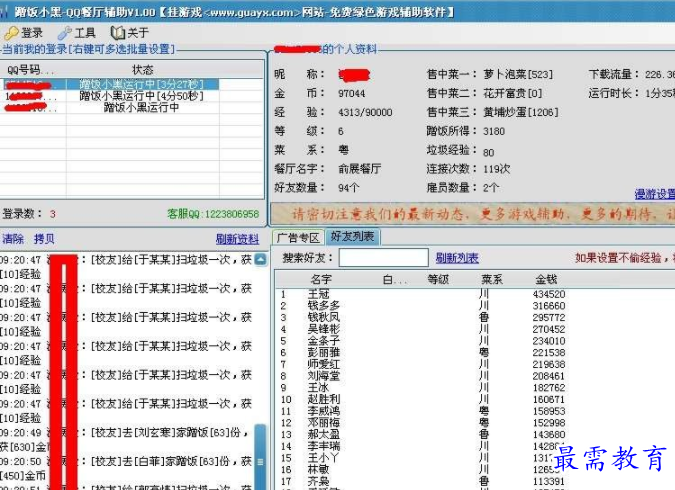Image resolution: width=675 pixels, height=490 pixels.
Task: Select friend 彭丽雅 in the list
Action: click(x=324, y=352)
